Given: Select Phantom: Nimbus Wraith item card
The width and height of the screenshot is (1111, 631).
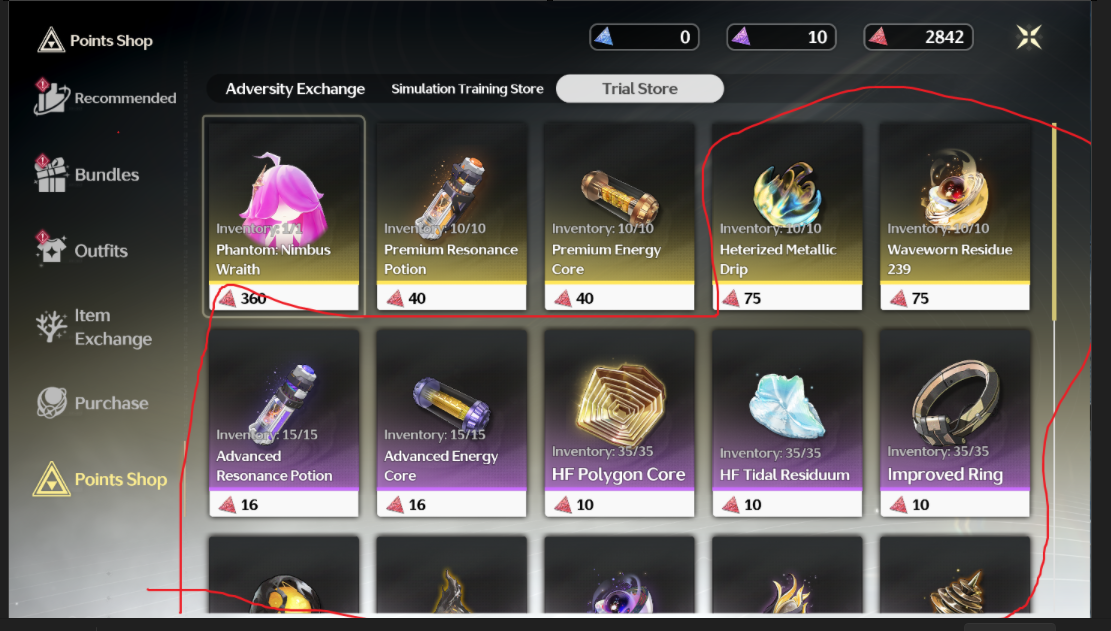Looking at the screenshot, I should coord(284,216).
